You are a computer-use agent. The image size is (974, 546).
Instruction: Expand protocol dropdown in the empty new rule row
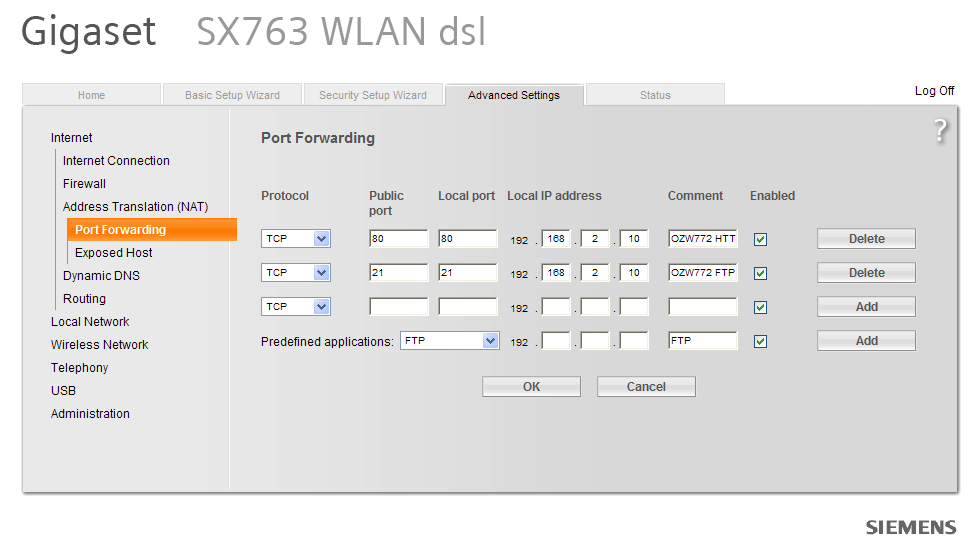pyautogui.click(x=296, y=307)
